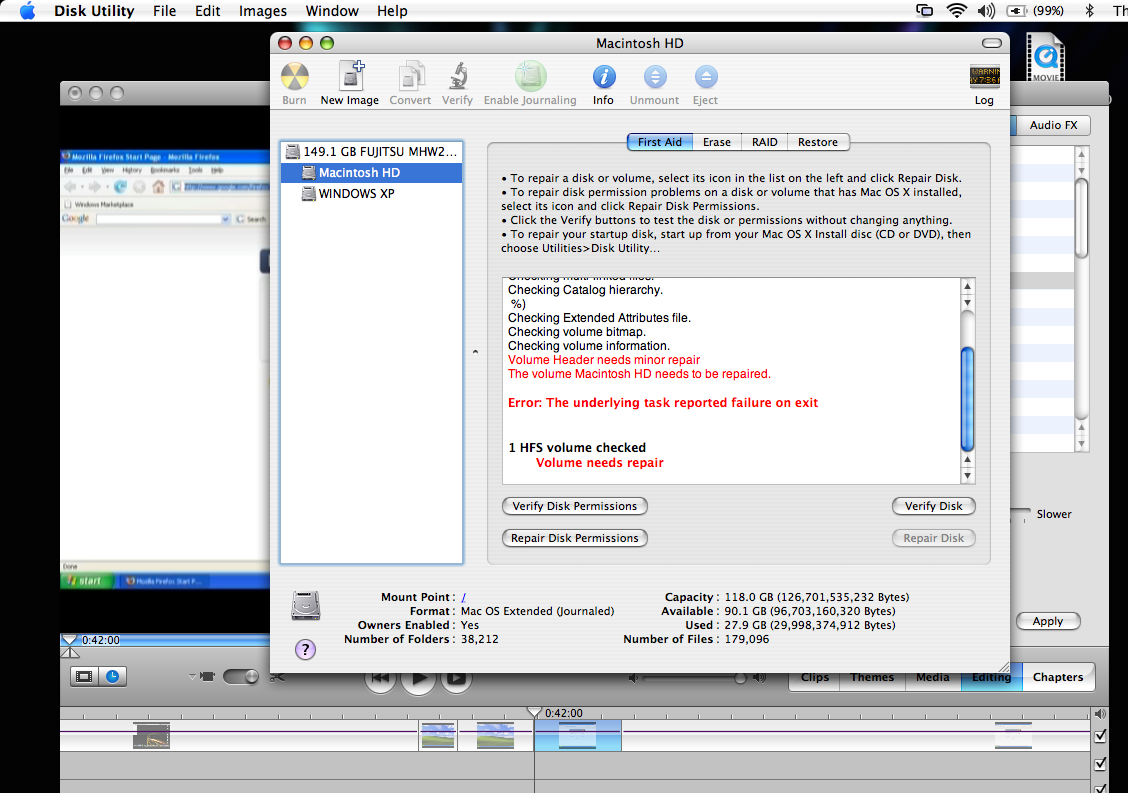Create a New Image from toolbar
Screen dimensions: 1128x793
point(351,76)
